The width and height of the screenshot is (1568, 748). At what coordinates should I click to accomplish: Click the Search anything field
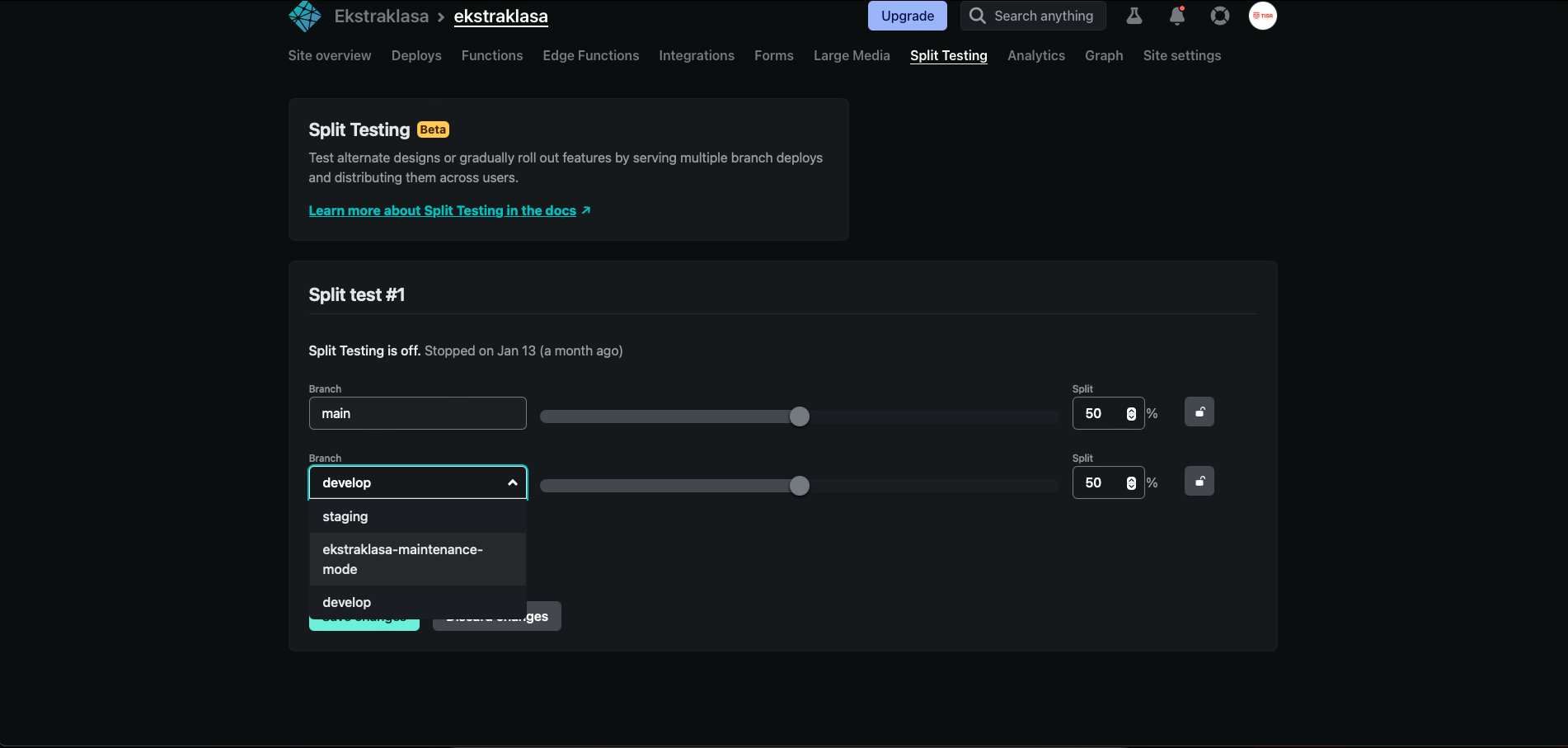1033,16
